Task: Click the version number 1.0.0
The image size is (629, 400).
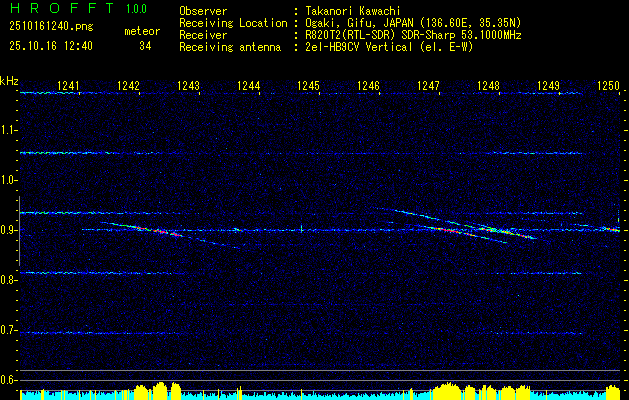Action: point(136,9)
